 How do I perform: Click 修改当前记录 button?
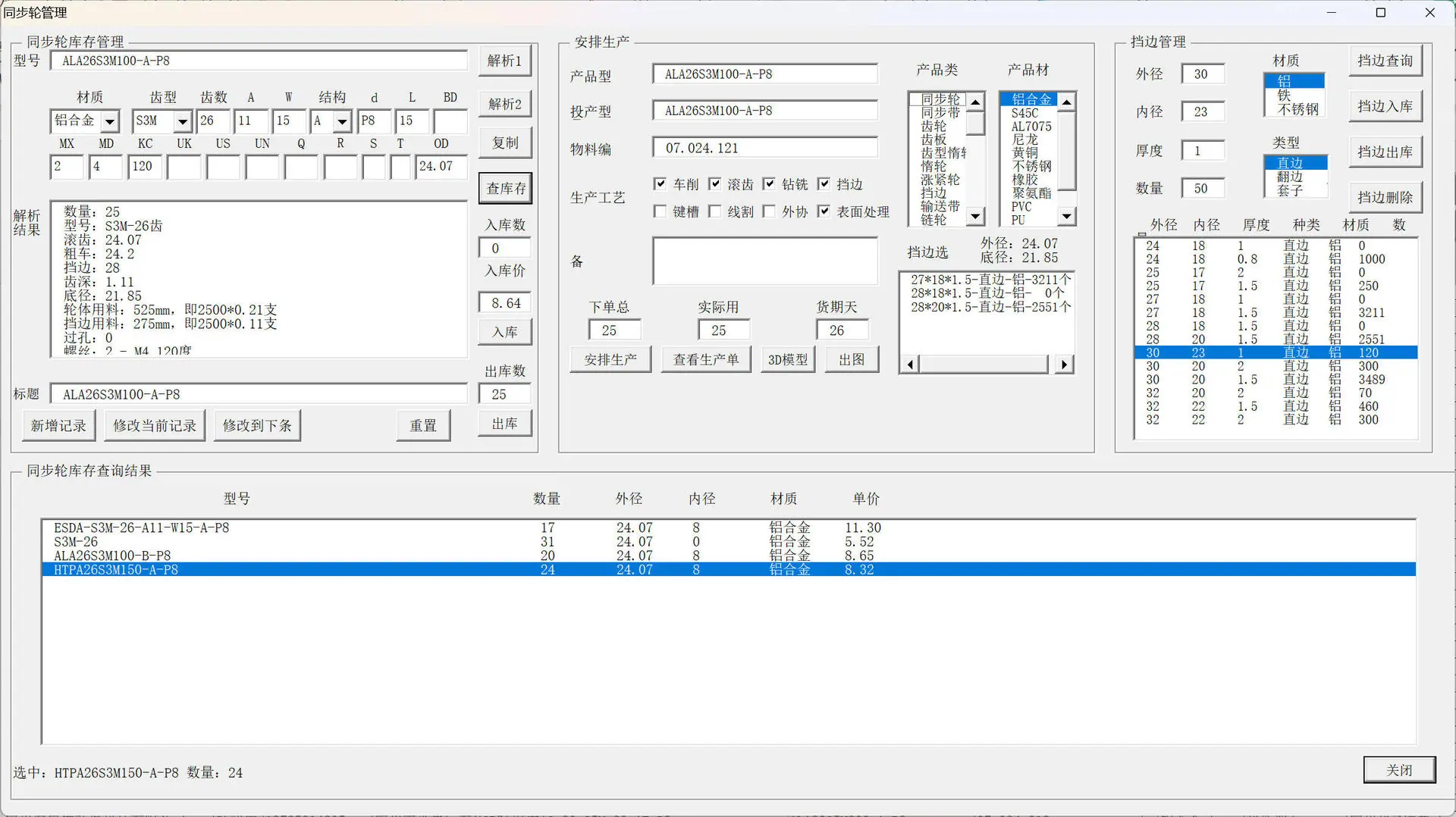coord(155,426)
